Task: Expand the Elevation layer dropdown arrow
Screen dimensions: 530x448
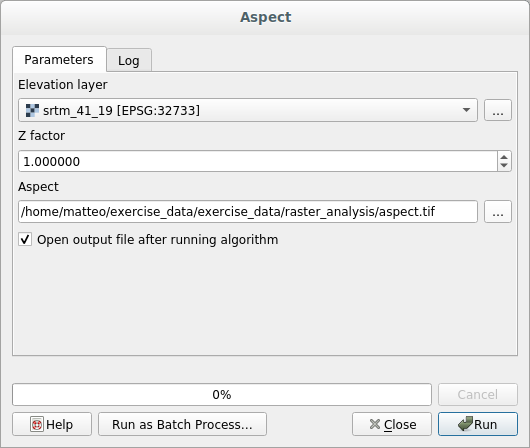Action: pyautogui.click(x=466, y=110)
